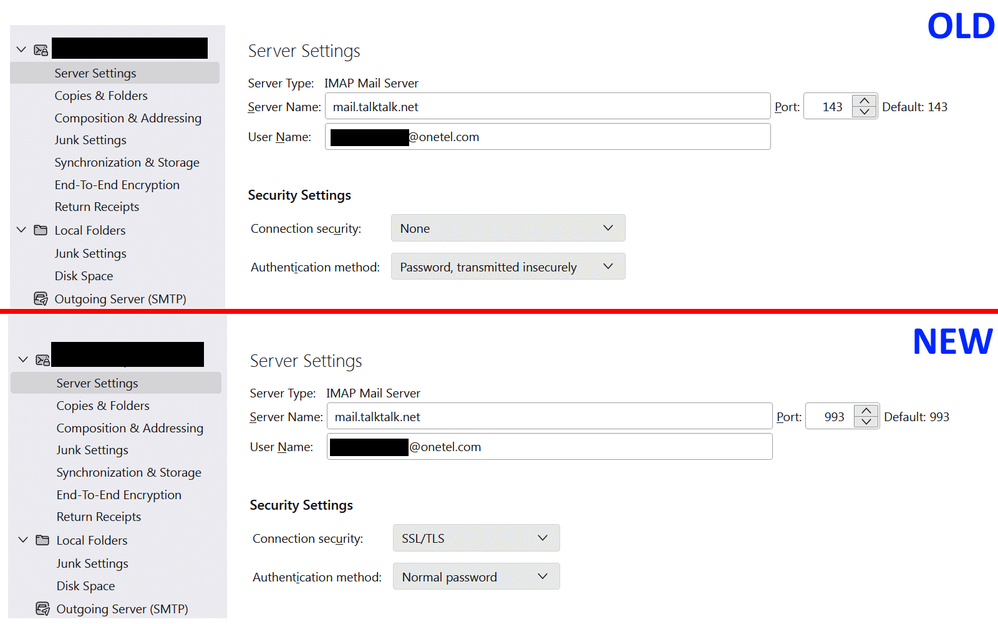
Task: Click the Outgoing Server (SMTP) icon in NEW panel
Action: tap(41, 608)
